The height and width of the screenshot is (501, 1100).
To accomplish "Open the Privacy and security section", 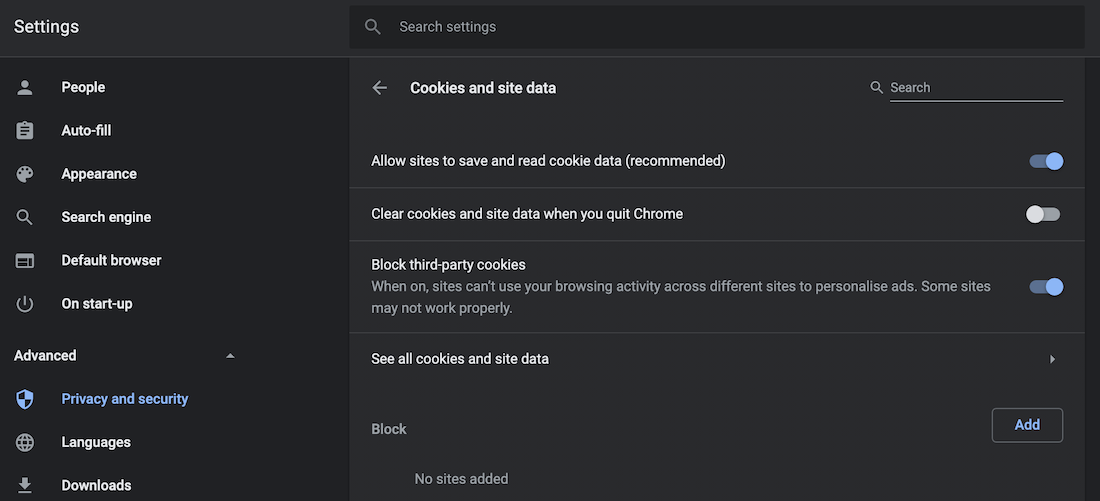I will 125,399.
